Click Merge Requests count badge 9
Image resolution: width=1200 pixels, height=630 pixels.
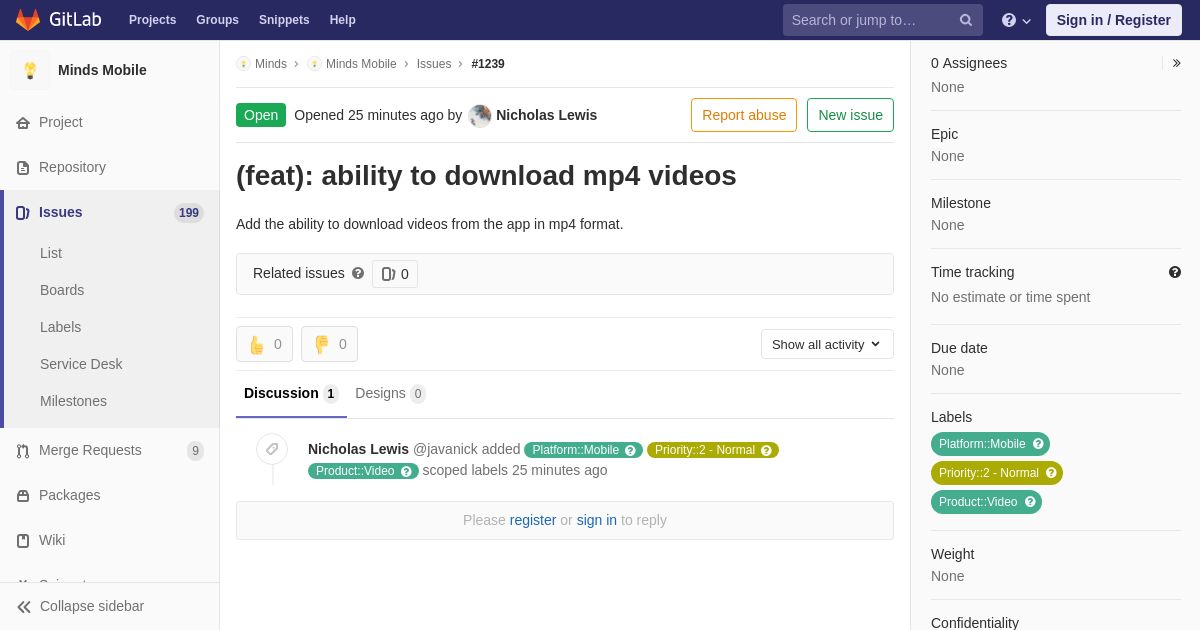click(x=195, y=451)
